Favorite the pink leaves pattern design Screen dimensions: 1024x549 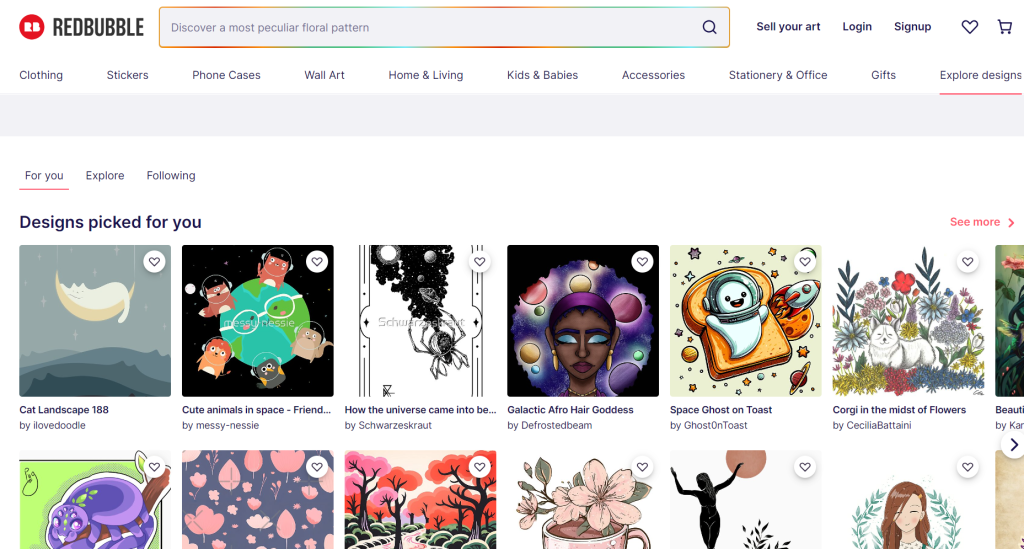317,467
